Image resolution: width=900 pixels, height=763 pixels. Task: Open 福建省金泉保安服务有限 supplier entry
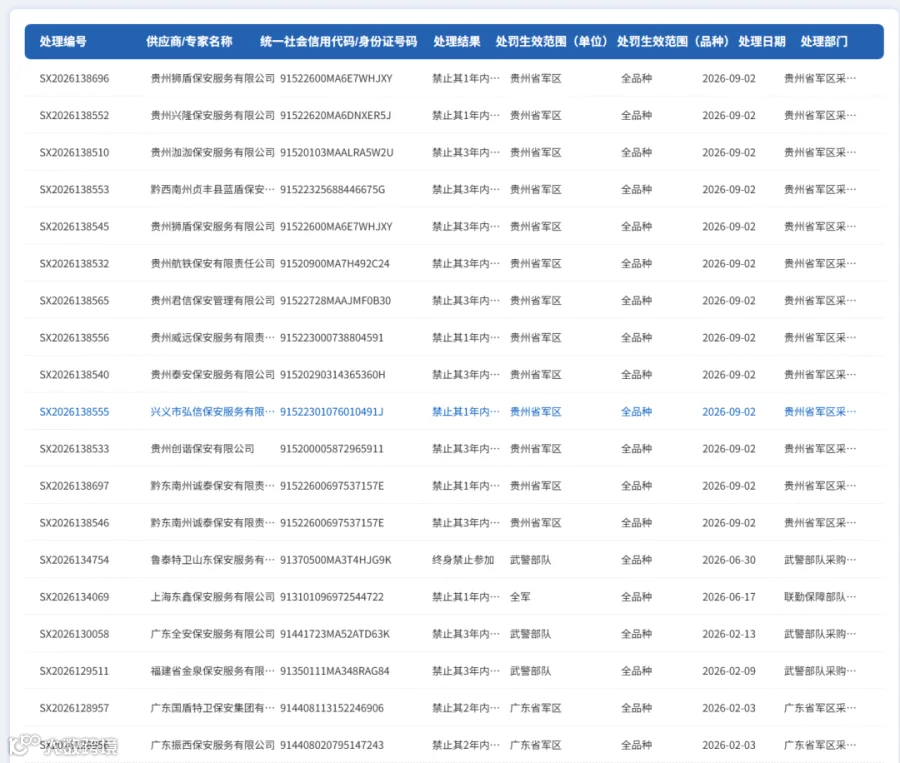[x=212, y=671]
